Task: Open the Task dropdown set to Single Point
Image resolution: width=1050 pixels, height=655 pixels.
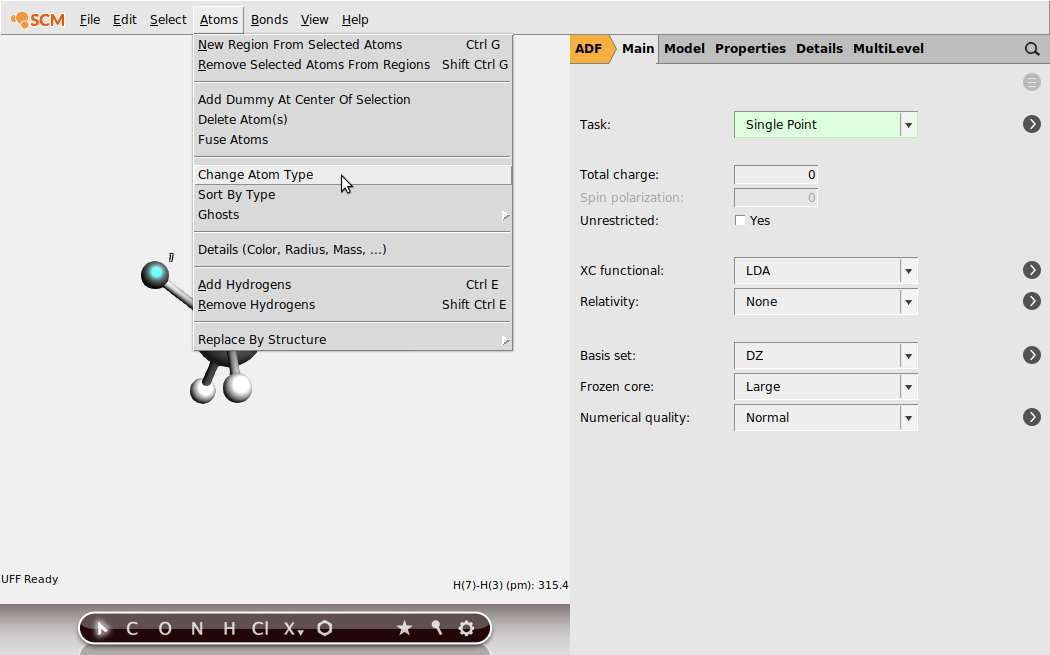Action: (x=826, y=125)
